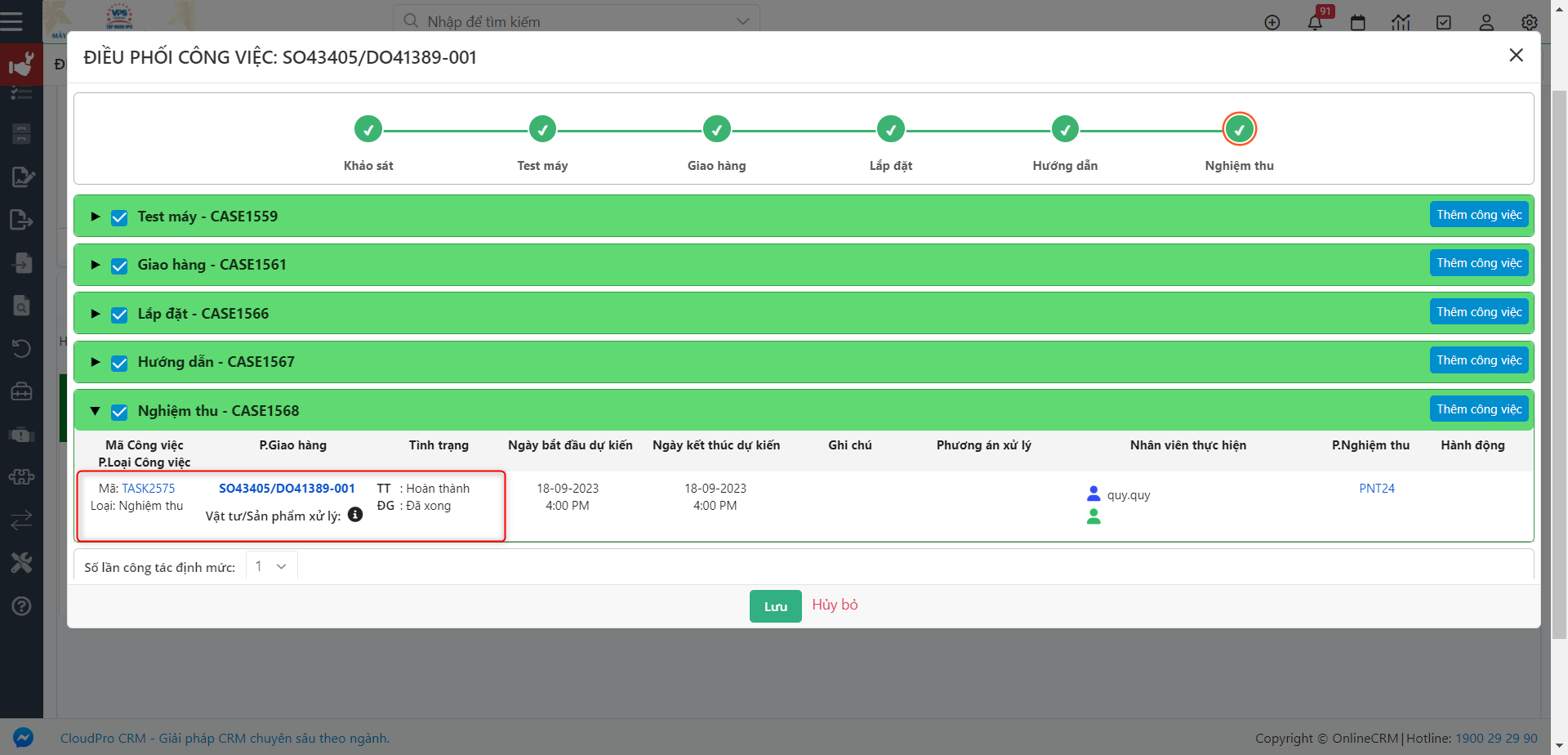Open the puzzle piece modules icon
Viewport: 1568px width, 755px height.
pos(21,476)
